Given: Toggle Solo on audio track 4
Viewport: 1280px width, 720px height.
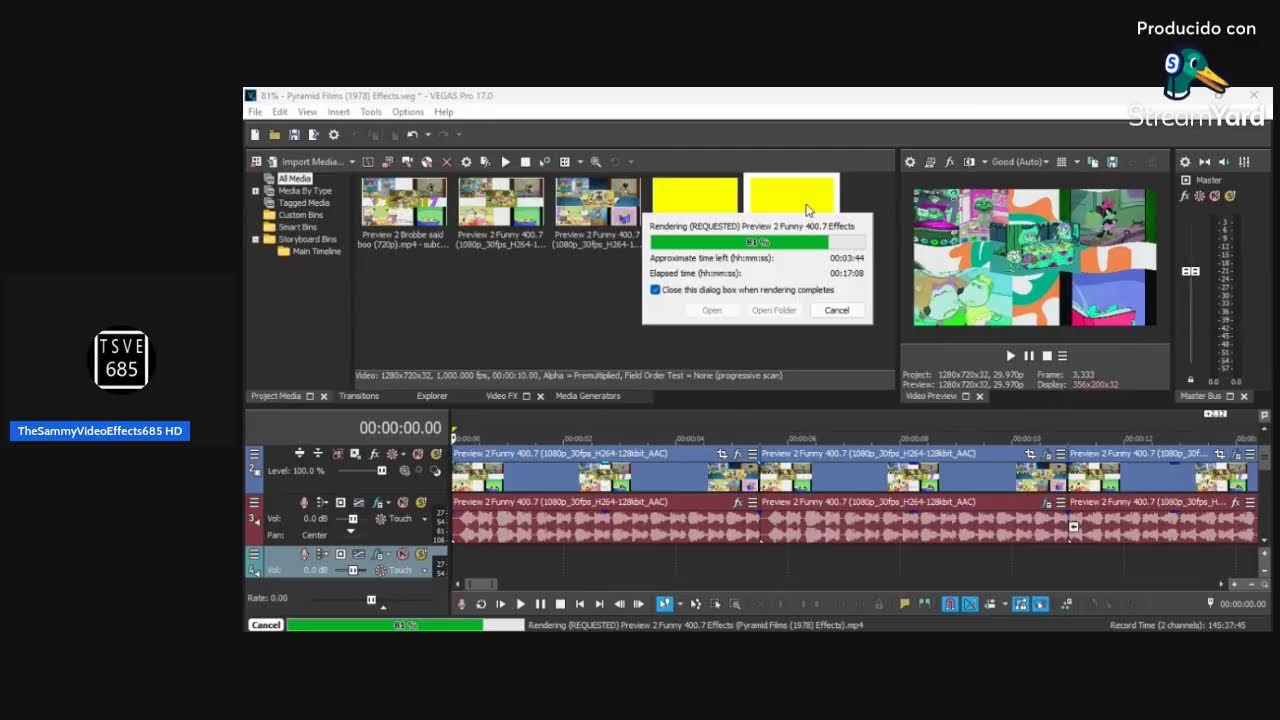Looking at the screenshot, I should point(420,554).
